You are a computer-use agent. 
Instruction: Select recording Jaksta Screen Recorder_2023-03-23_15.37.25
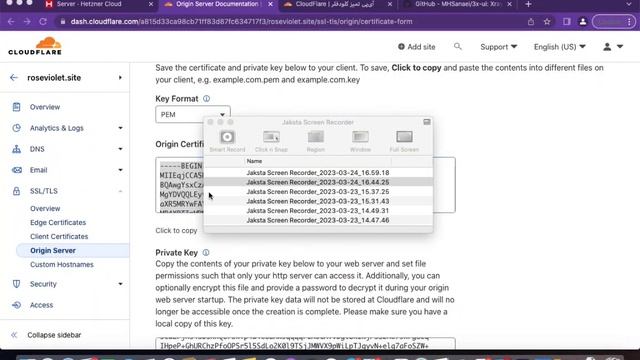pyautogui.click(x=318, y=191)
